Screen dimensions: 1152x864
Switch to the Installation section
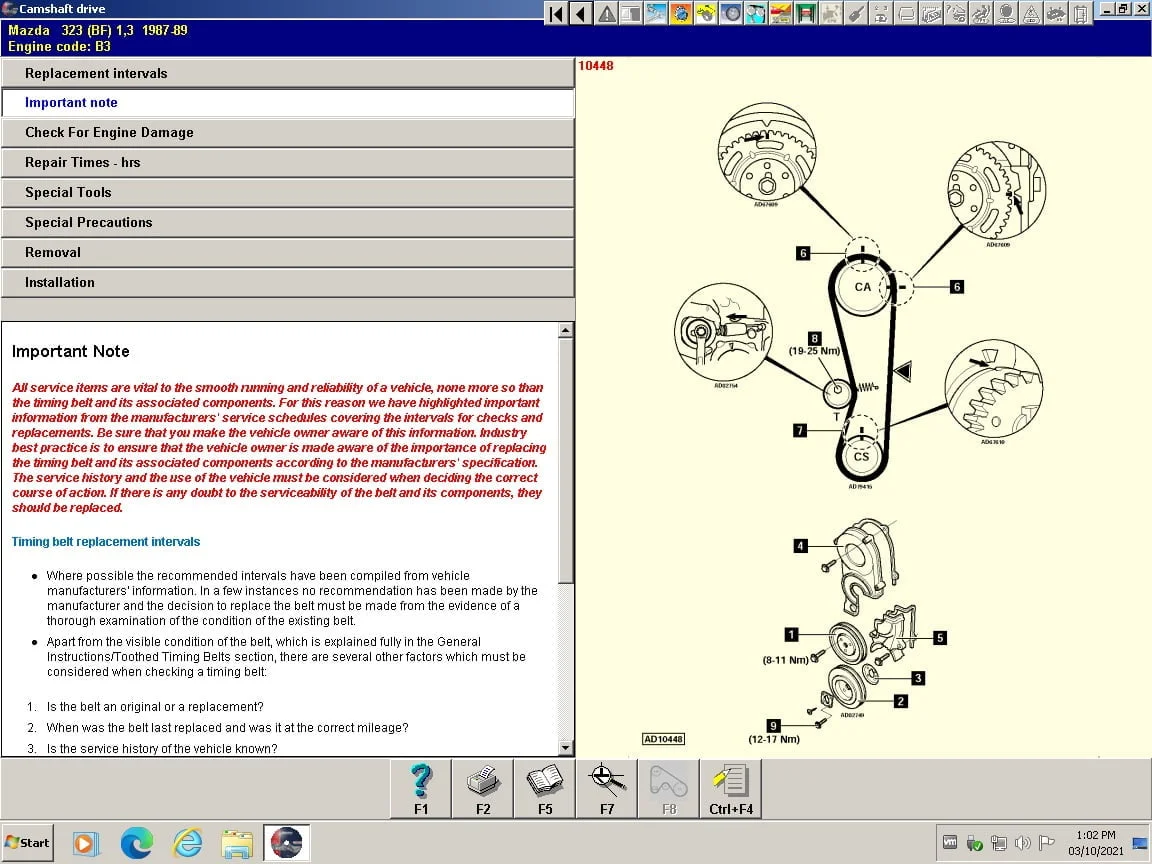pyautogui.click(x=288, y=282)
